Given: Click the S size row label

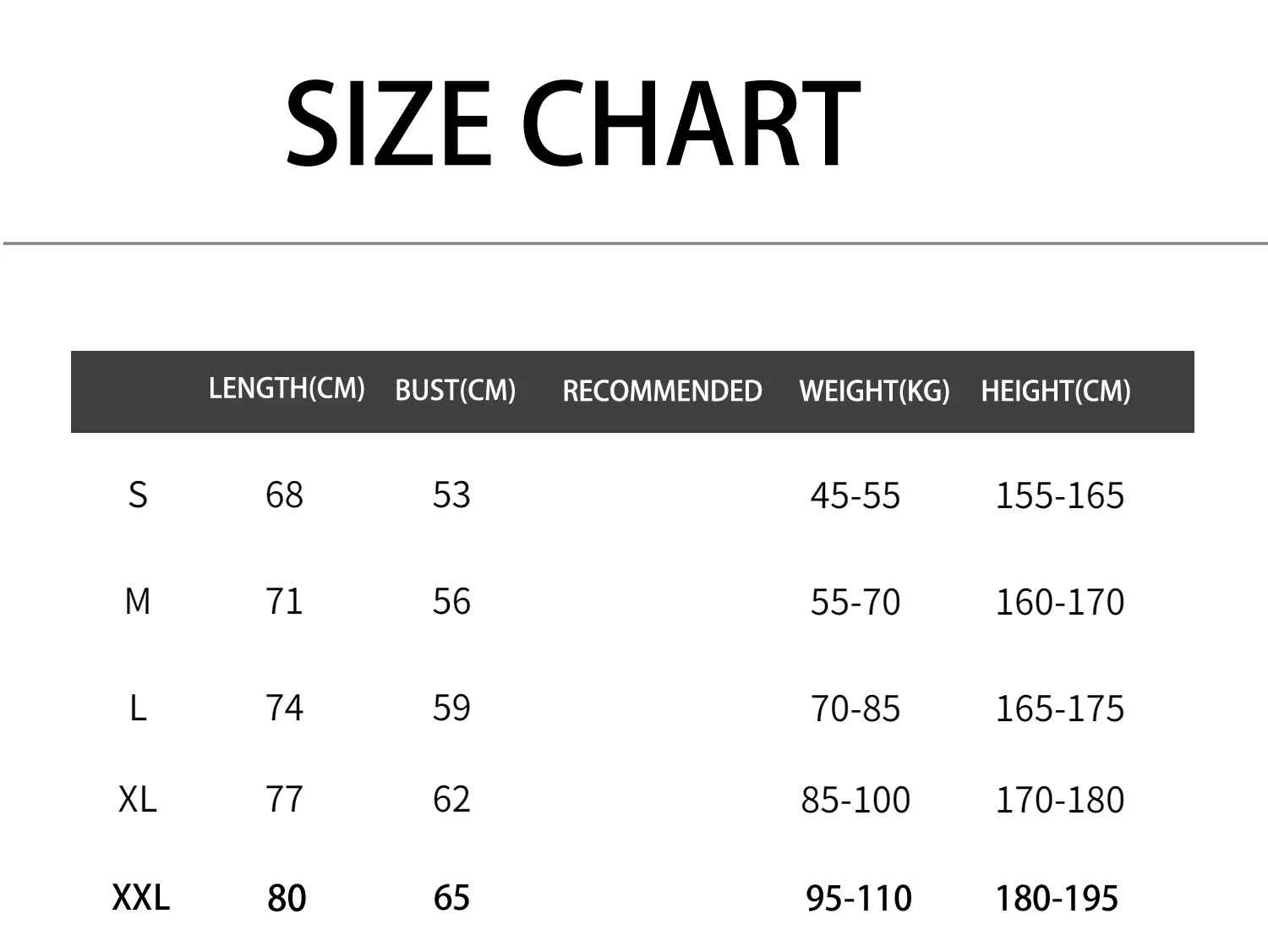Looking at the screenshot, I should coord(138,495).
